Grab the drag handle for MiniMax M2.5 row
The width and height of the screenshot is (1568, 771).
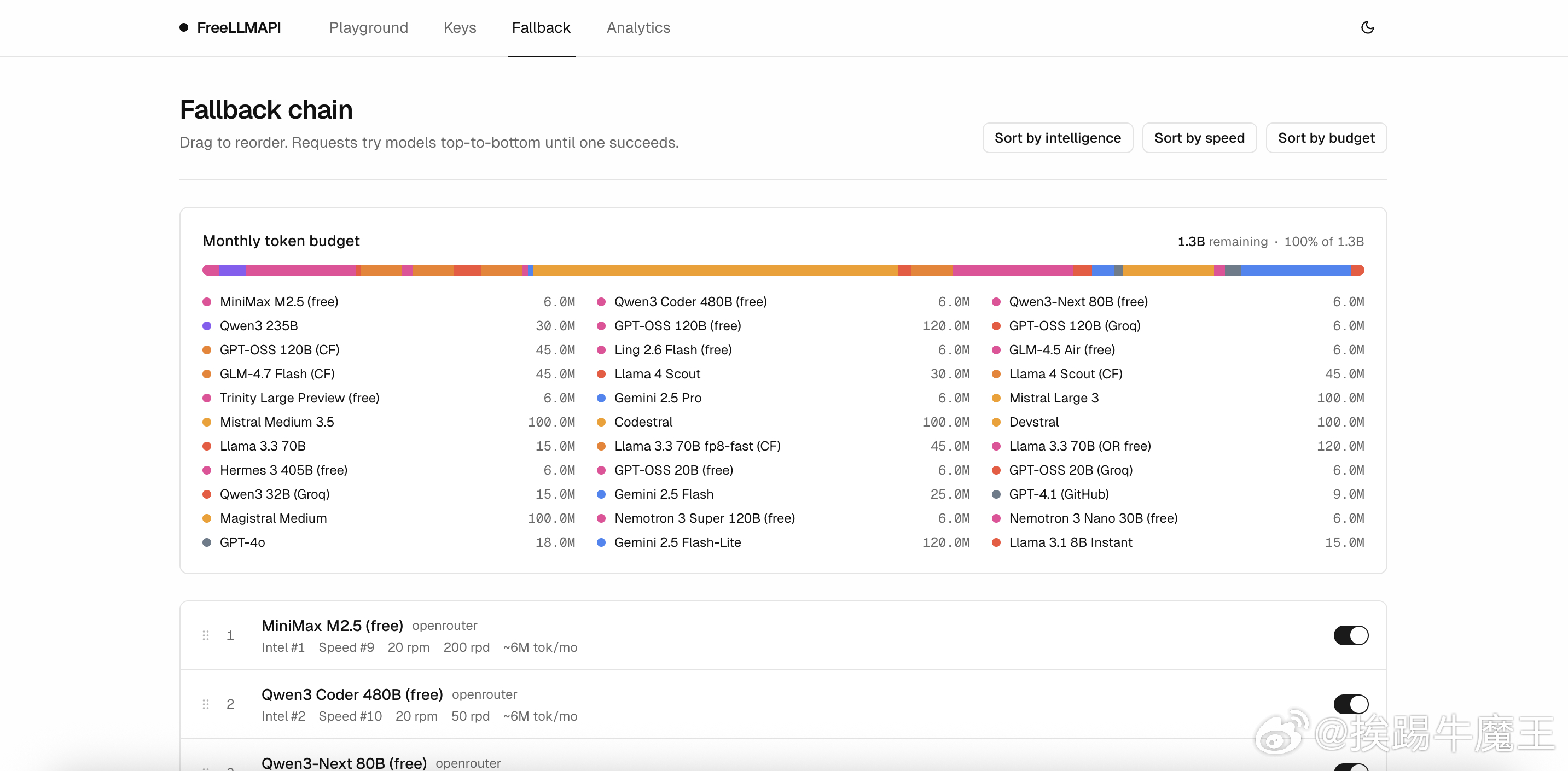[x=206, y=635]
